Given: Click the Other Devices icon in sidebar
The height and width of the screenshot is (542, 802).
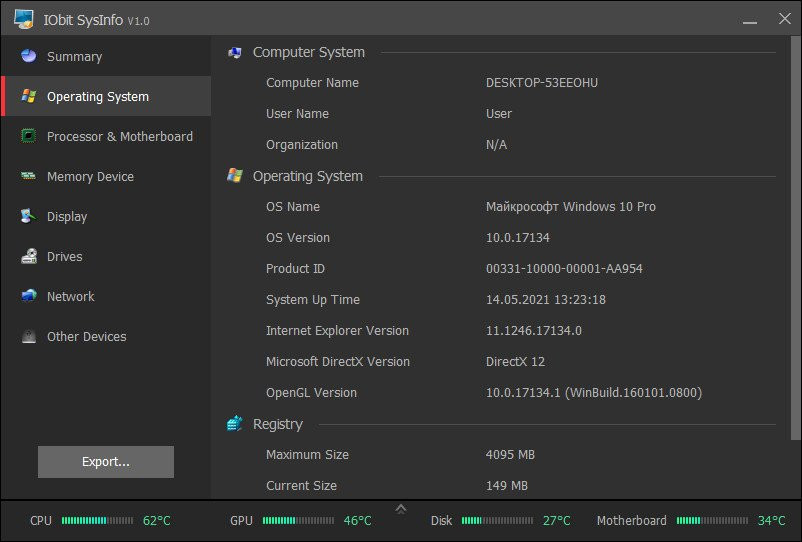Looking at the screenshot, I should (29, 336).
